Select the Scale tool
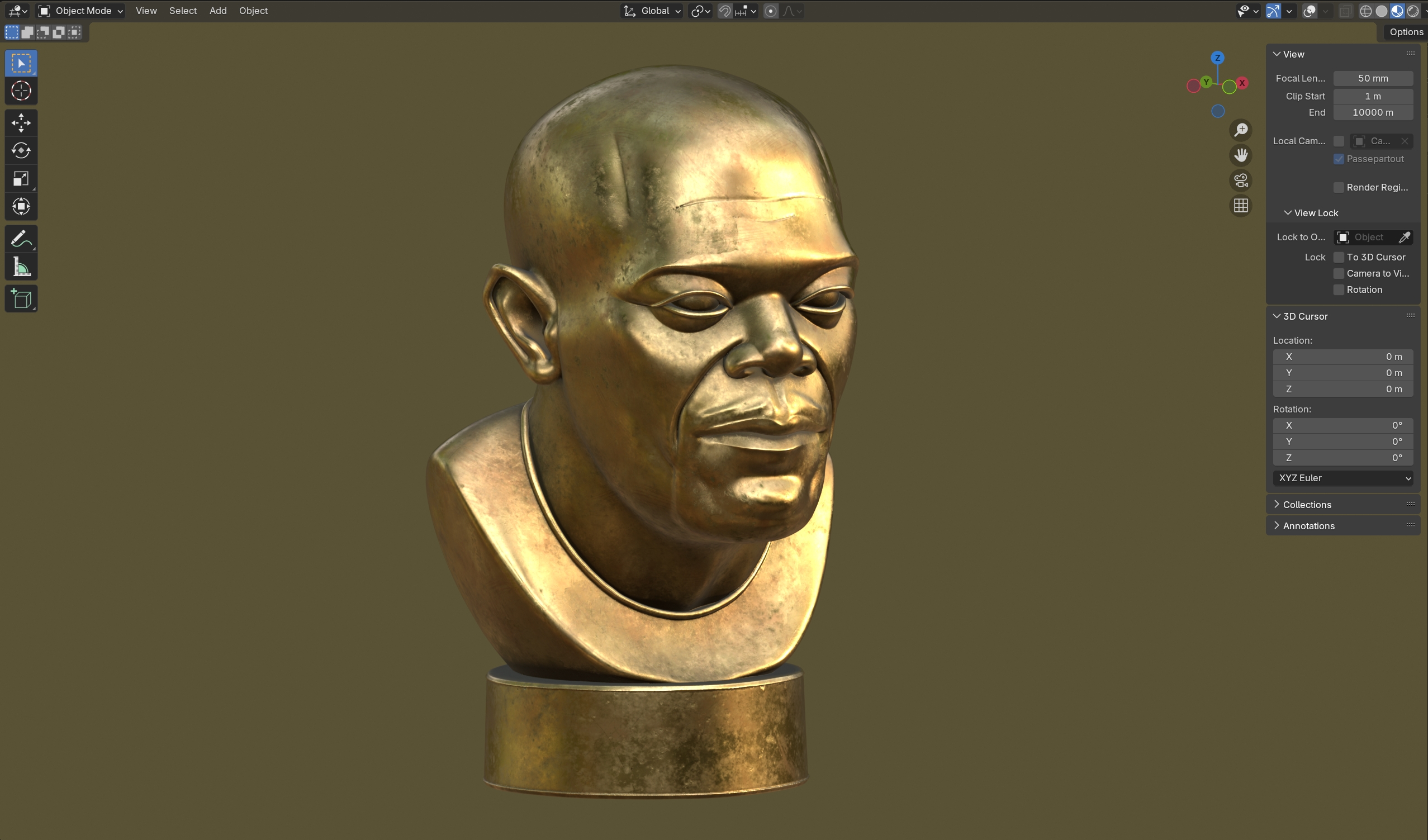Viewport: 1428px width, 840px height. [x=21, y=178]
